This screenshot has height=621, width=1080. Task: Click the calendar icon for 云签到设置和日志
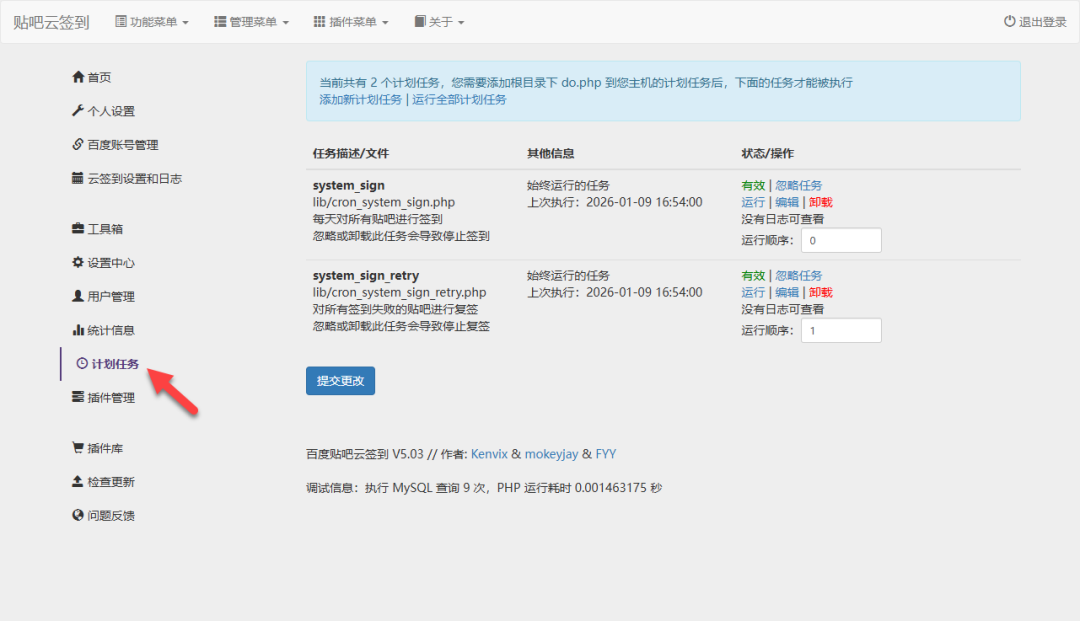click(x=78, y=179)
